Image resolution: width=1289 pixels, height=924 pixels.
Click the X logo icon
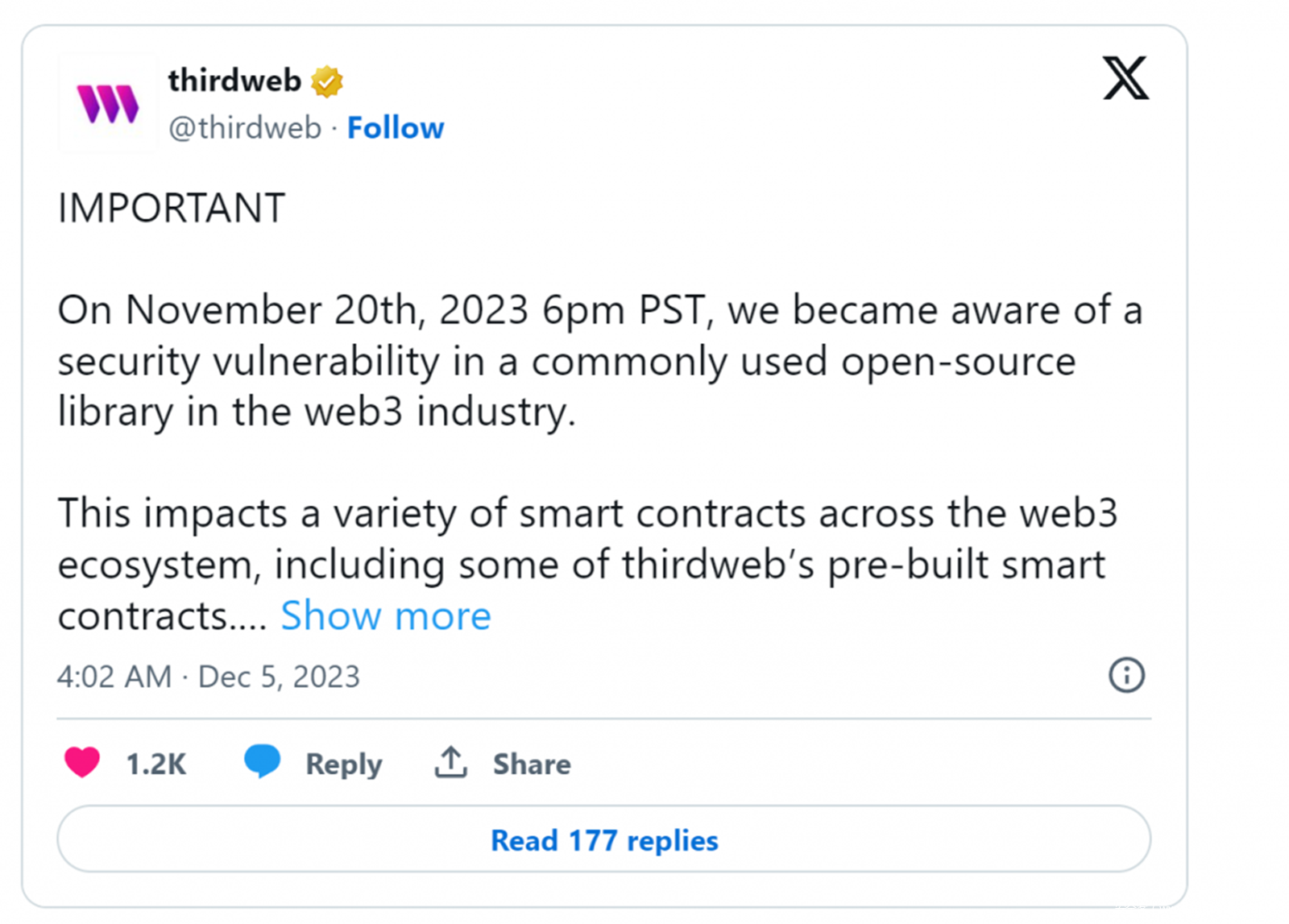1125,78
